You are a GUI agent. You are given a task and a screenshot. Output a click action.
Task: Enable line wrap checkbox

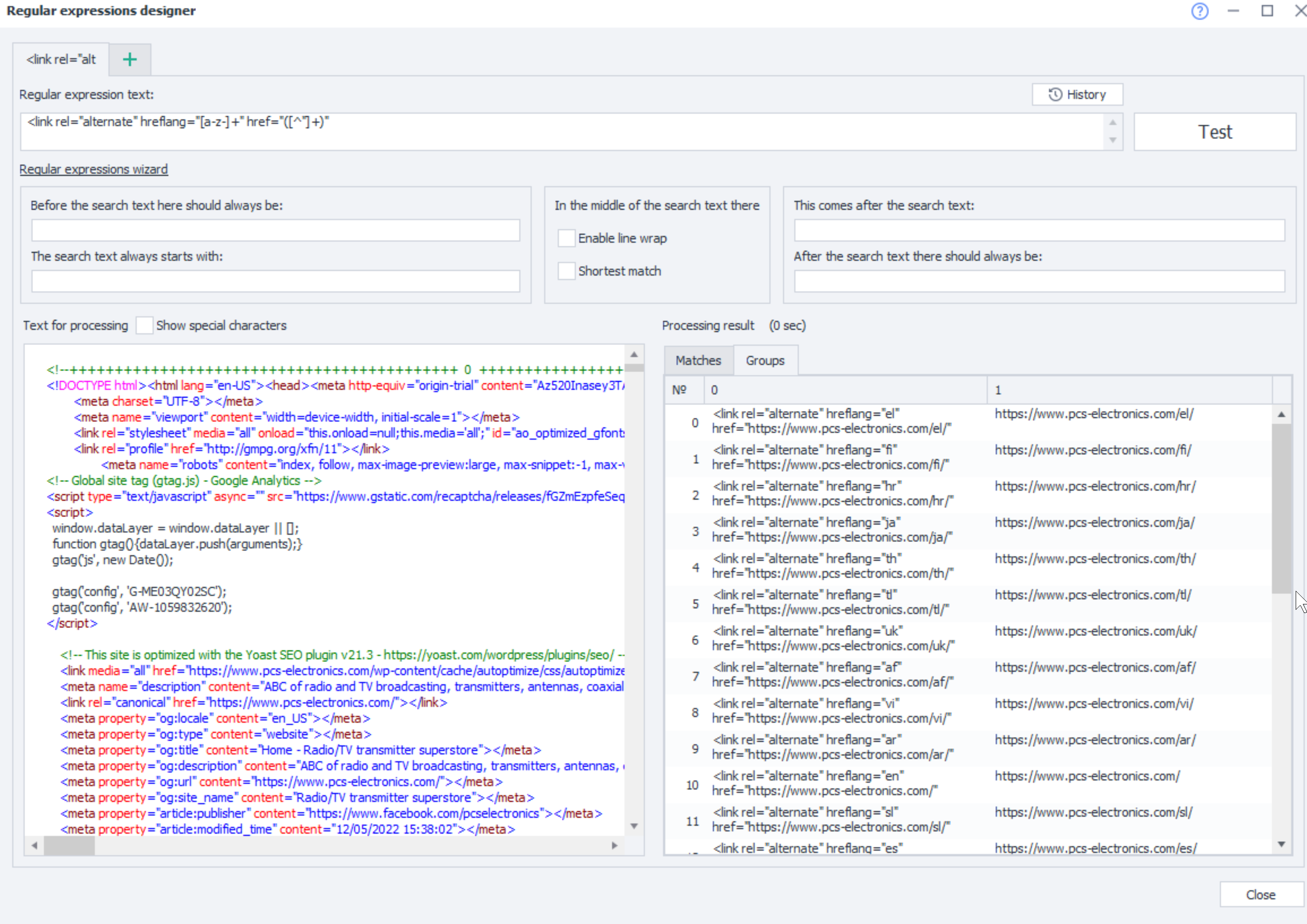pos(566,238)
